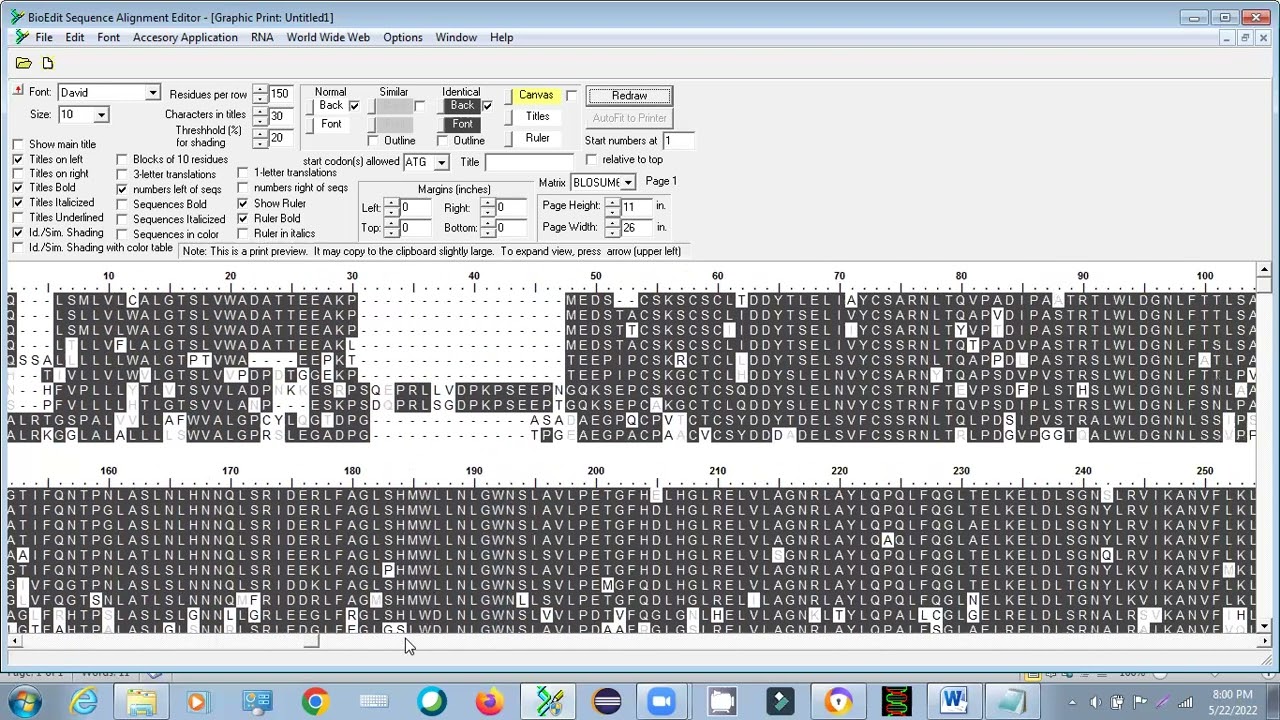The width and height of the screenshot is (1280, 720).
Task: Launch Google Chrome from the taskbar
Action: tap(315, 702)
